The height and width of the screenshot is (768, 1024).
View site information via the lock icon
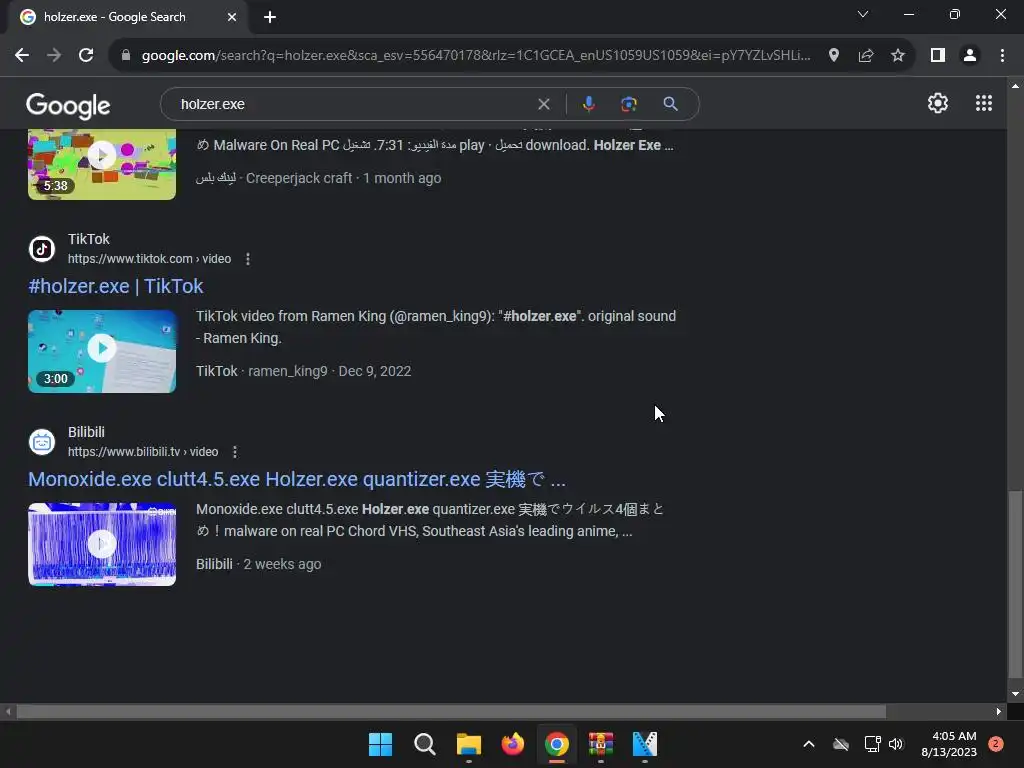tap(126, 56)
